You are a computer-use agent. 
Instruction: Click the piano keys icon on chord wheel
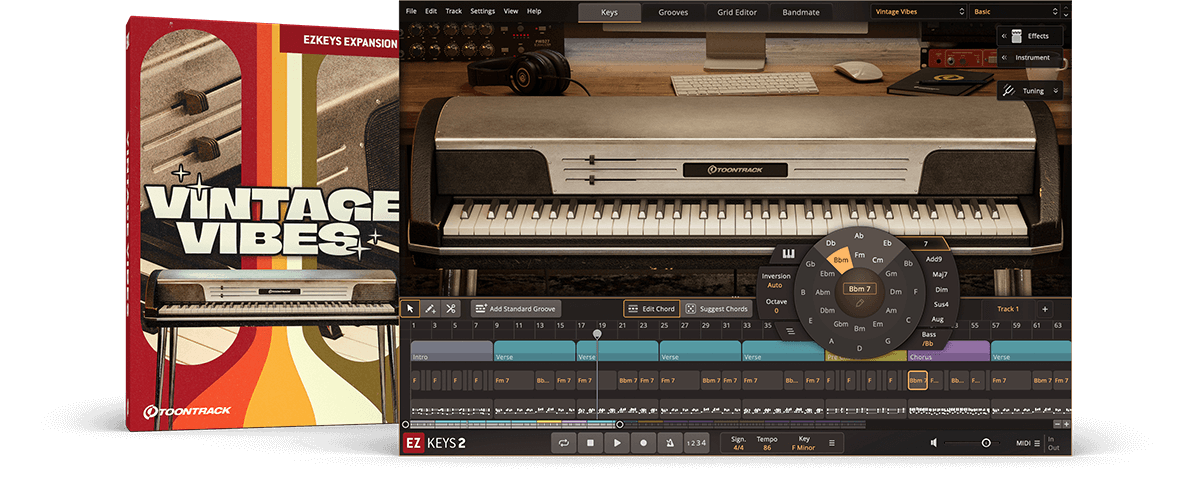[x=788, y=254]
